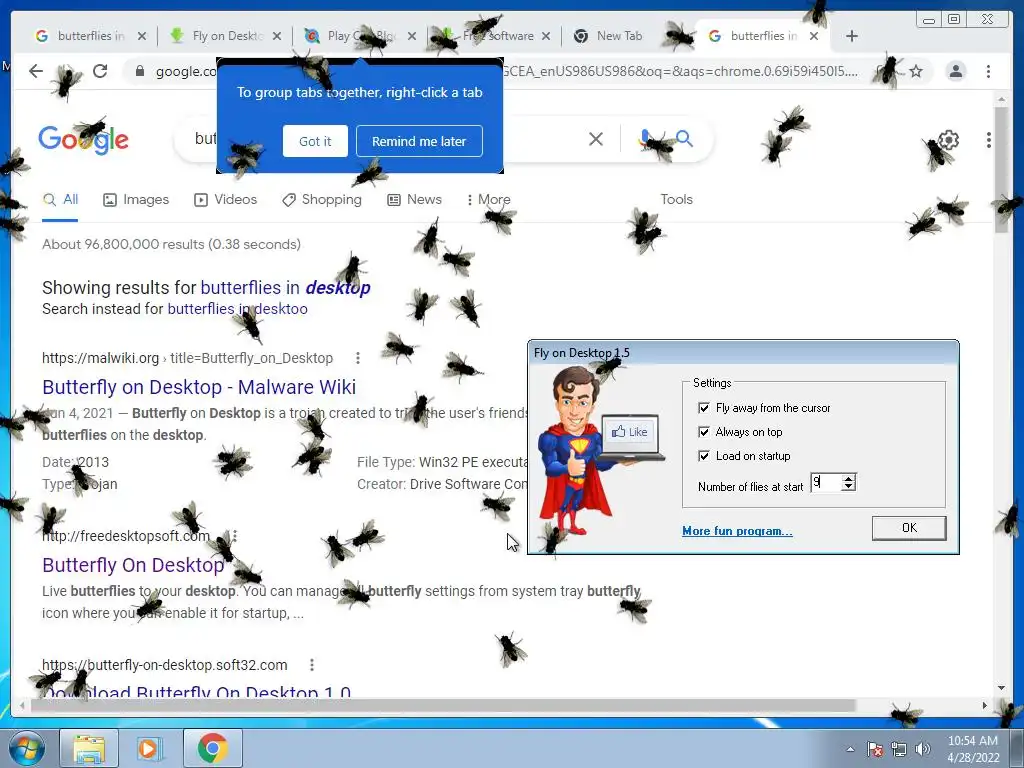Open the Chrome profile avatar
The height and width of the screenshot is (768, 1024).
pyautogui.click(x=956, y=71)
